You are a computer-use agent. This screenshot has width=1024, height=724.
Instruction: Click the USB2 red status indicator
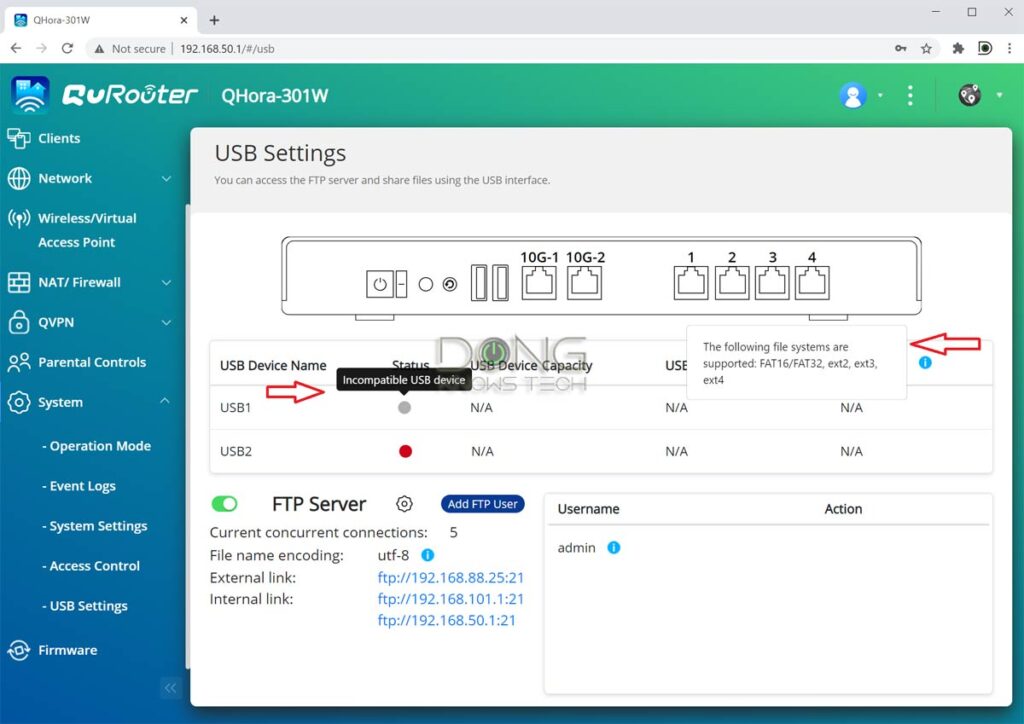[405, 451]
